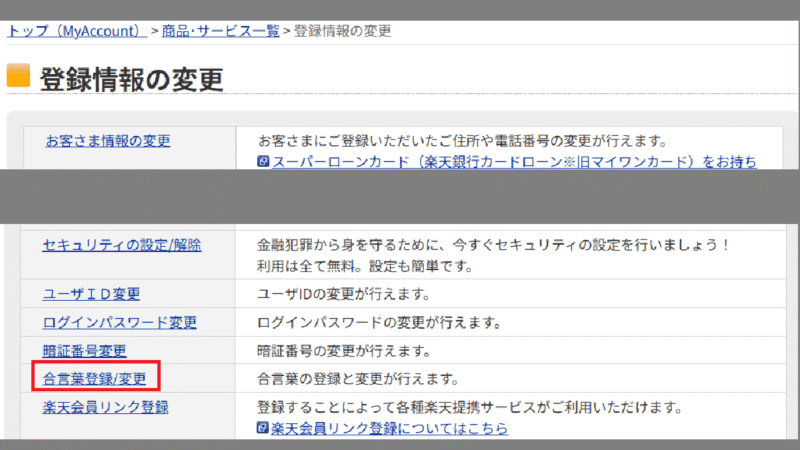Screen dimensions: 800x450
Task: Click text 暗証番号の変更が行えます。
Action: coord(344,351)
